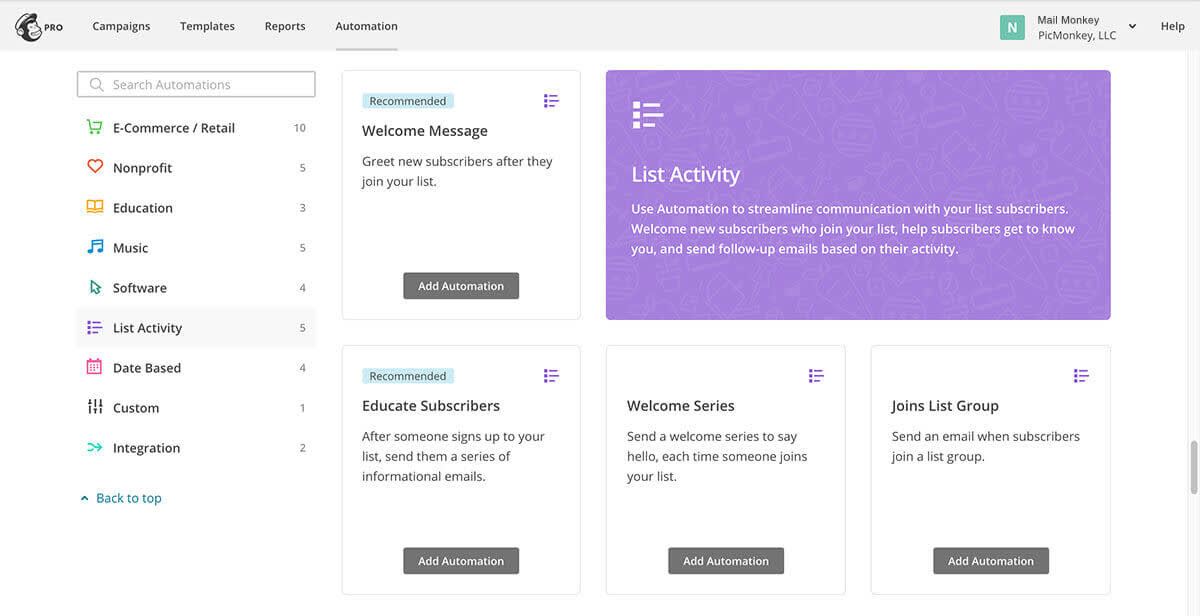Screen dimensions: 1200x616
Task: Click the count 1 beside Custom
Action: click(303, 408)
